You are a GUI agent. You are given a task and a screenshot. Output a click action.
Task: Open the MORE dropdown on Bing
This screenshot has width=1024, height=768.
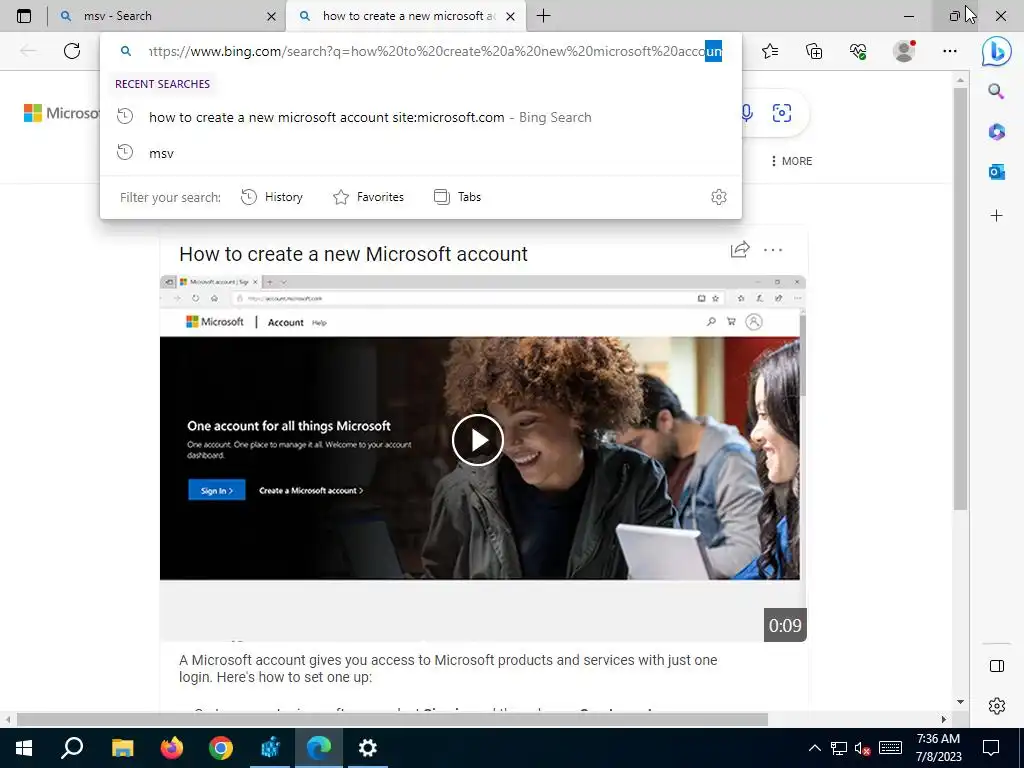[792, 161]
